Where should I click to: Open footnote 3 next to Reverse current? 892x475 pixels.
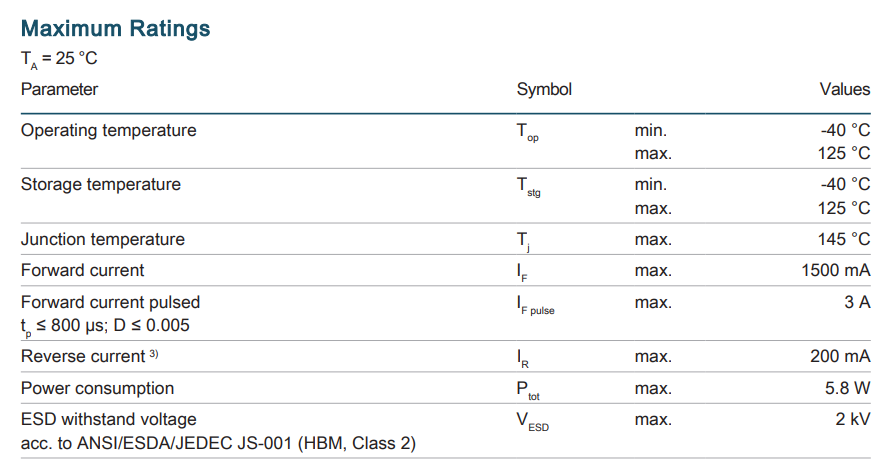coord(154,355)
